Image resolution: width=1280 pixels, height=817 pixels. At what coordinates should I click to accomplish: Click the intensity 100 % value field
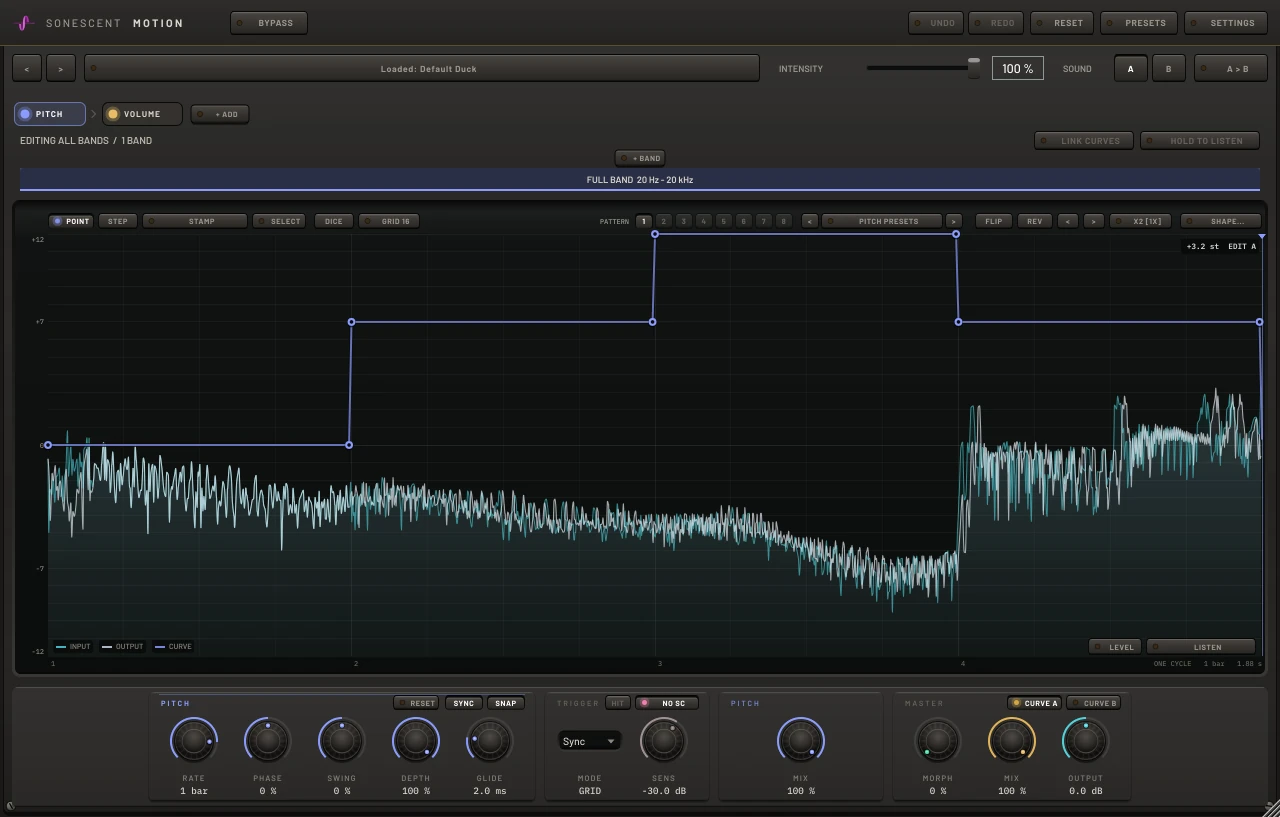pyautogui.click(x=1018, y=68)
